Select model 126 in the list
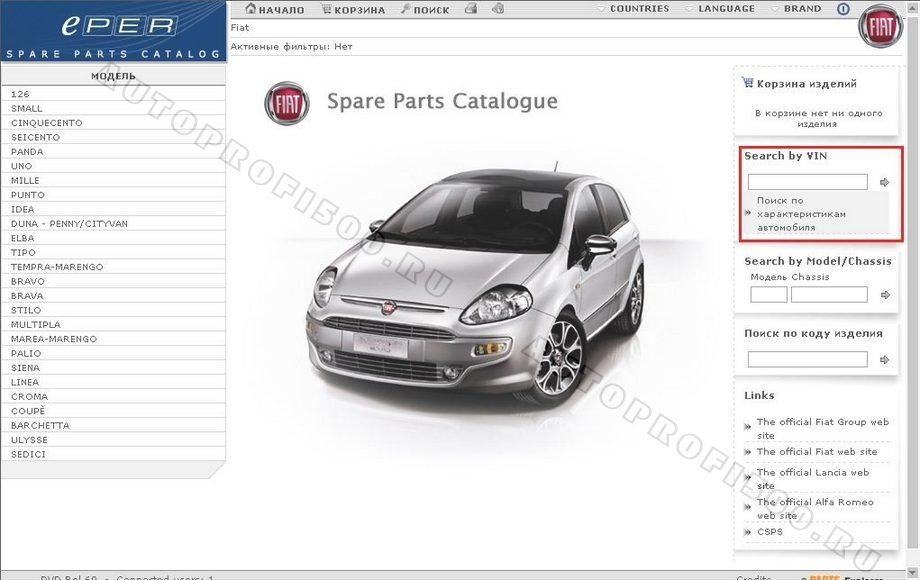920x580 pixels. pyautogui.click(x=113, y=94)
